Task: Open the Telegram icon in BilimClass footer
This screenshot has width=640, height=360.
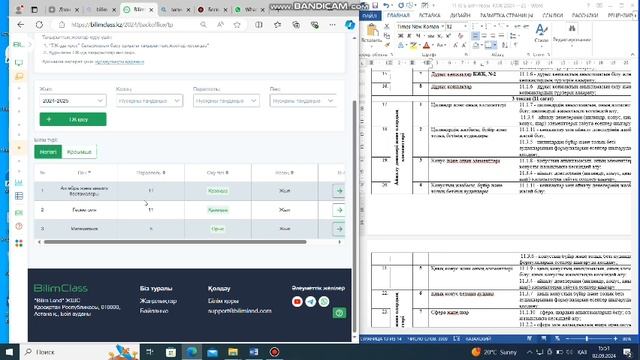Action: pyautogui.click(x=311, y=302)
